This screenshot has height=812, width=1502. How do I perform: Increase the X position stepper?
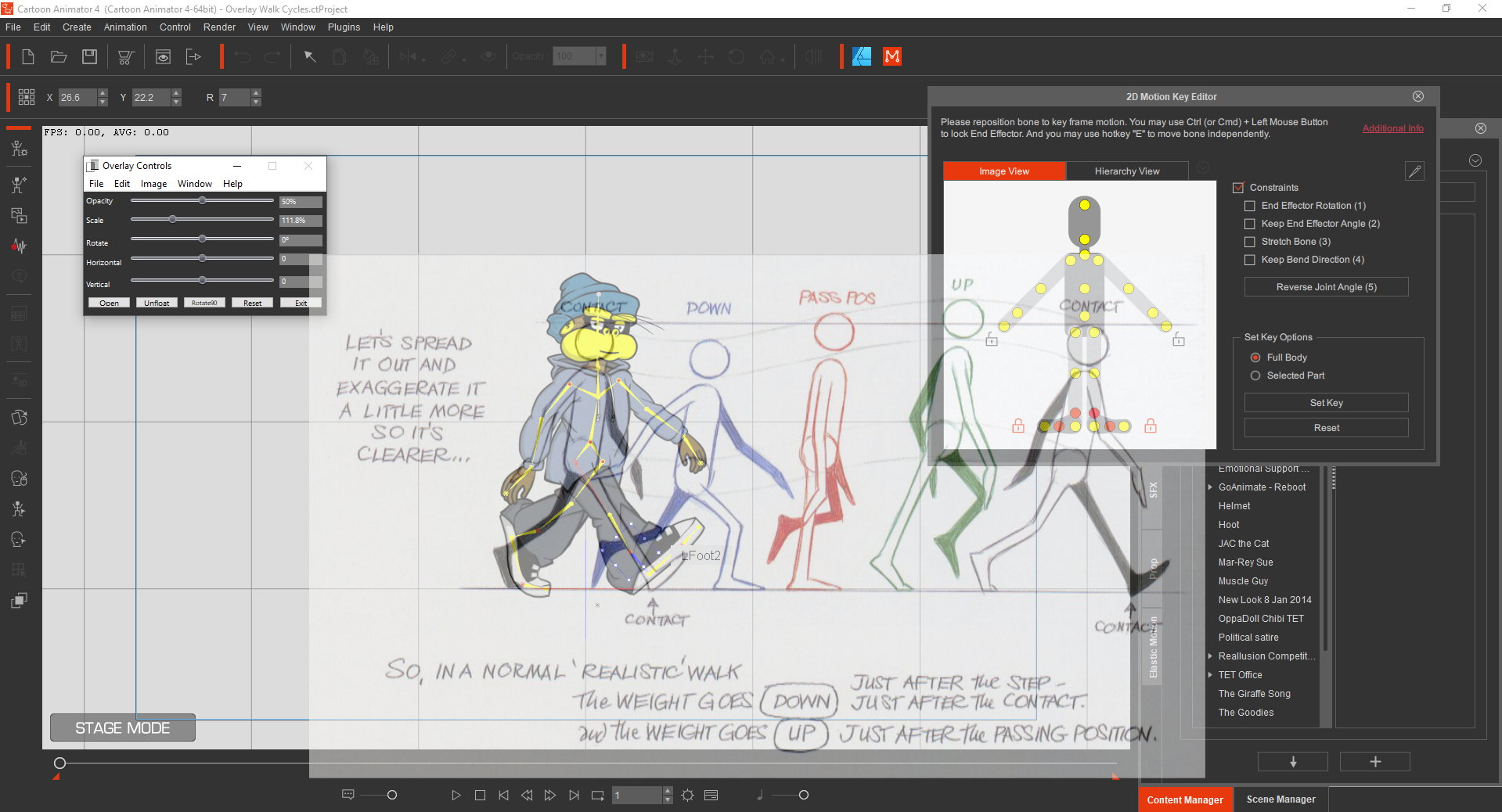[x=103, y=93]
